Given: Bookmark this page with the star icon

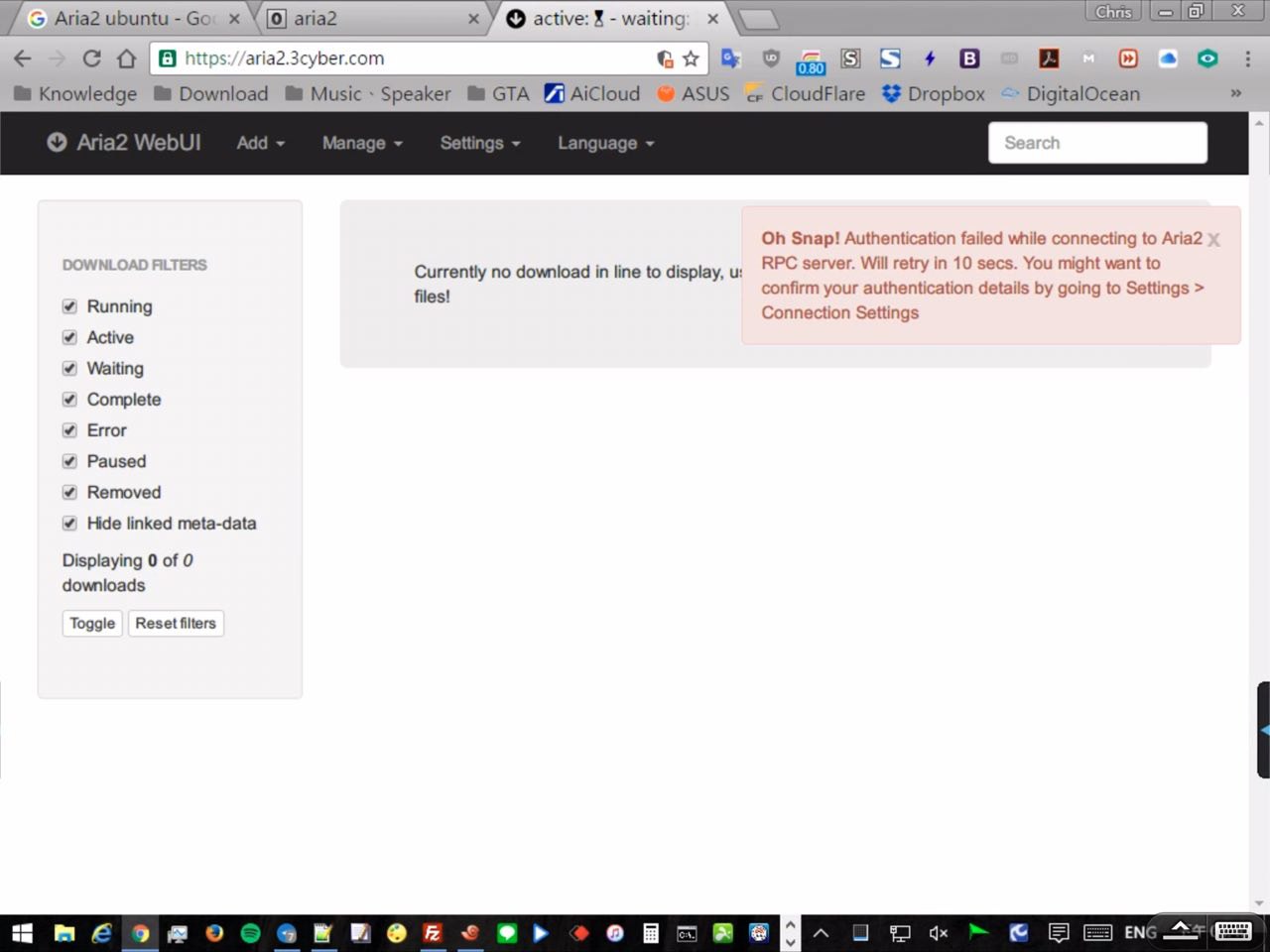Looking at the screenshot, I should (691, 59).
